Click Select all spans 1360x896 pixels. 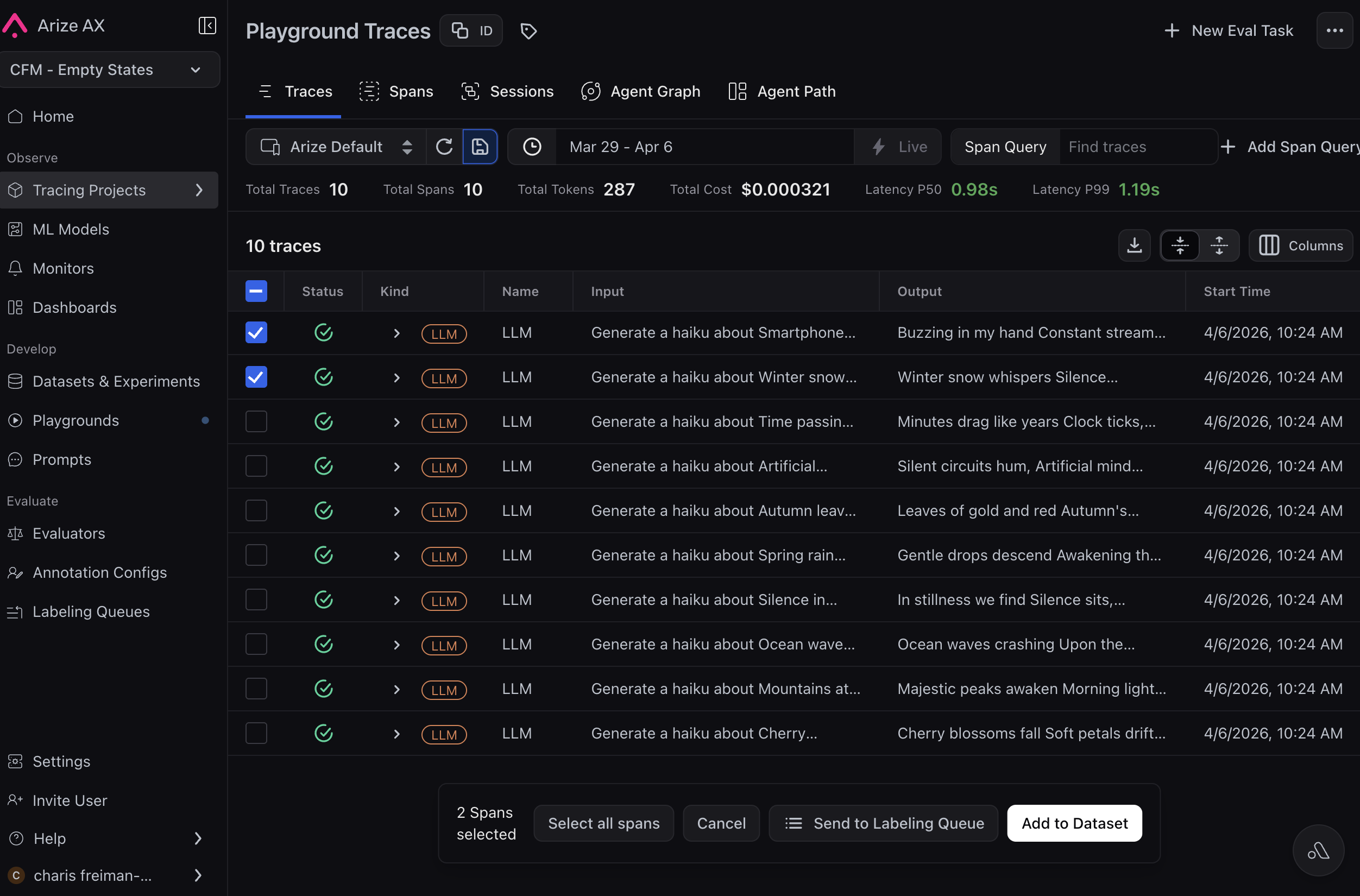[x=603, y=823]
